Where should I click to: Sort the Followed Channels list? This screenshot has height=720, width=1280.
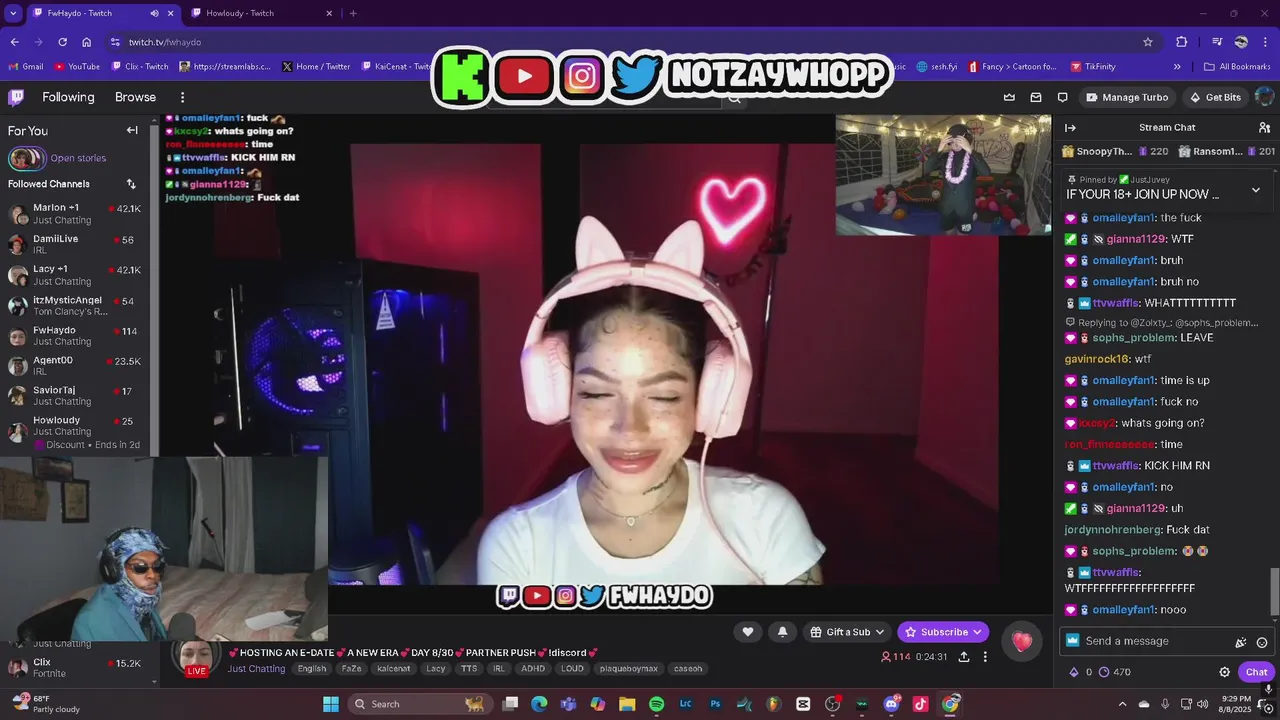pos(131,184)
